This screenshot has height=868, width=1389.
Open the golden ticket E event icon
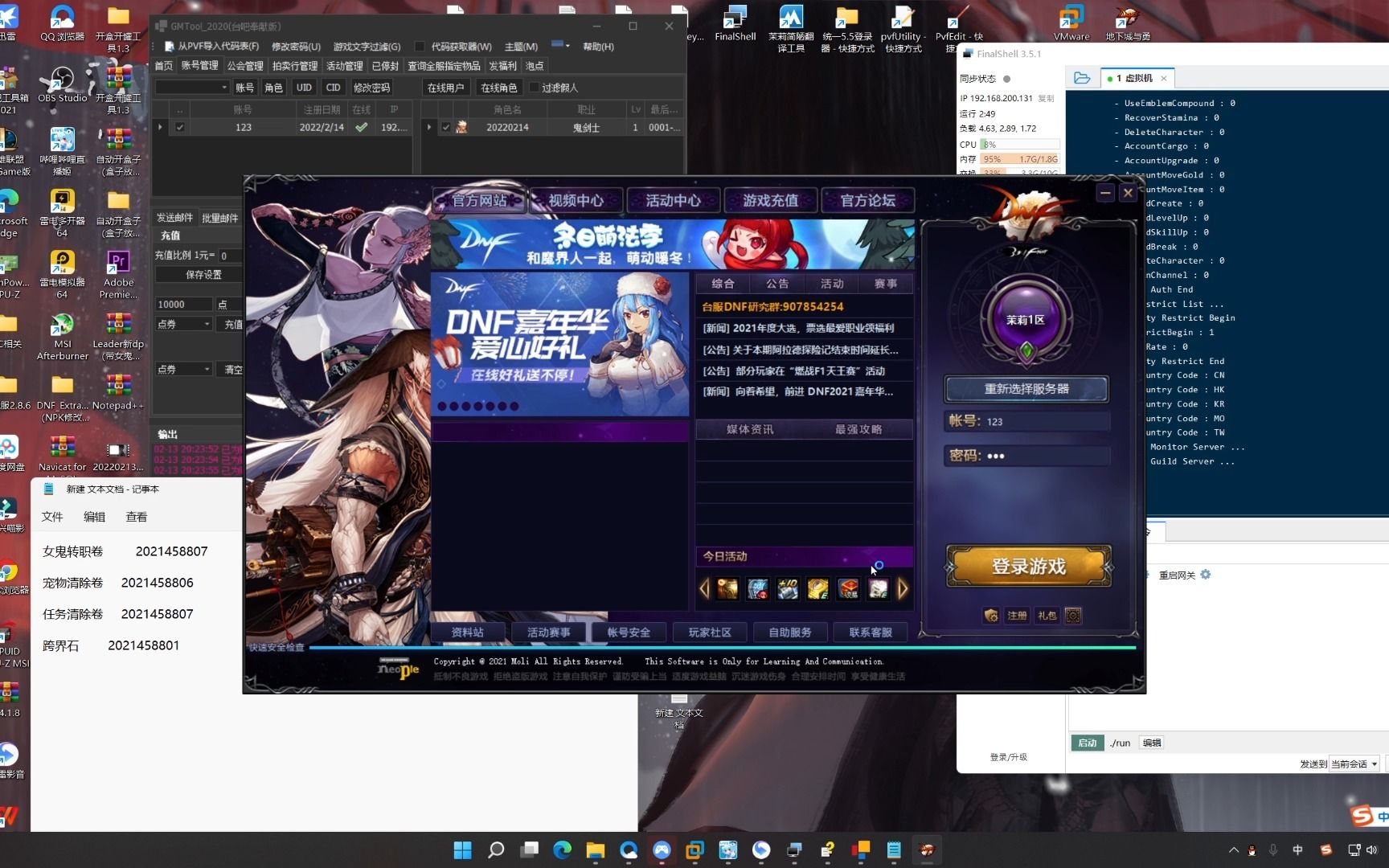point(818,588)
